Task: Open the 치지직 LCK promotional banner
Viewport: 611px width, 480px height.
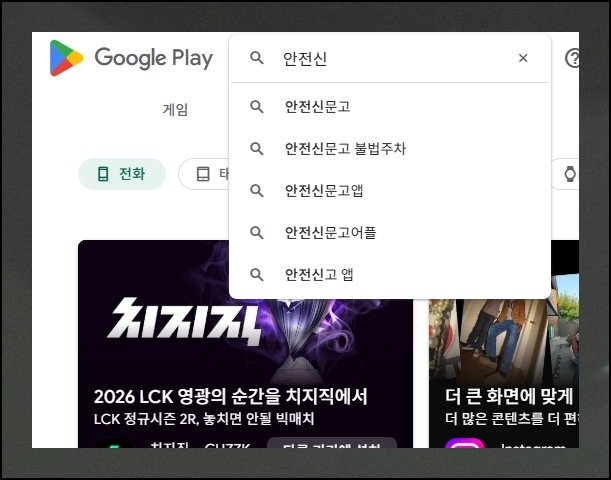Action: tap(245, 344)
